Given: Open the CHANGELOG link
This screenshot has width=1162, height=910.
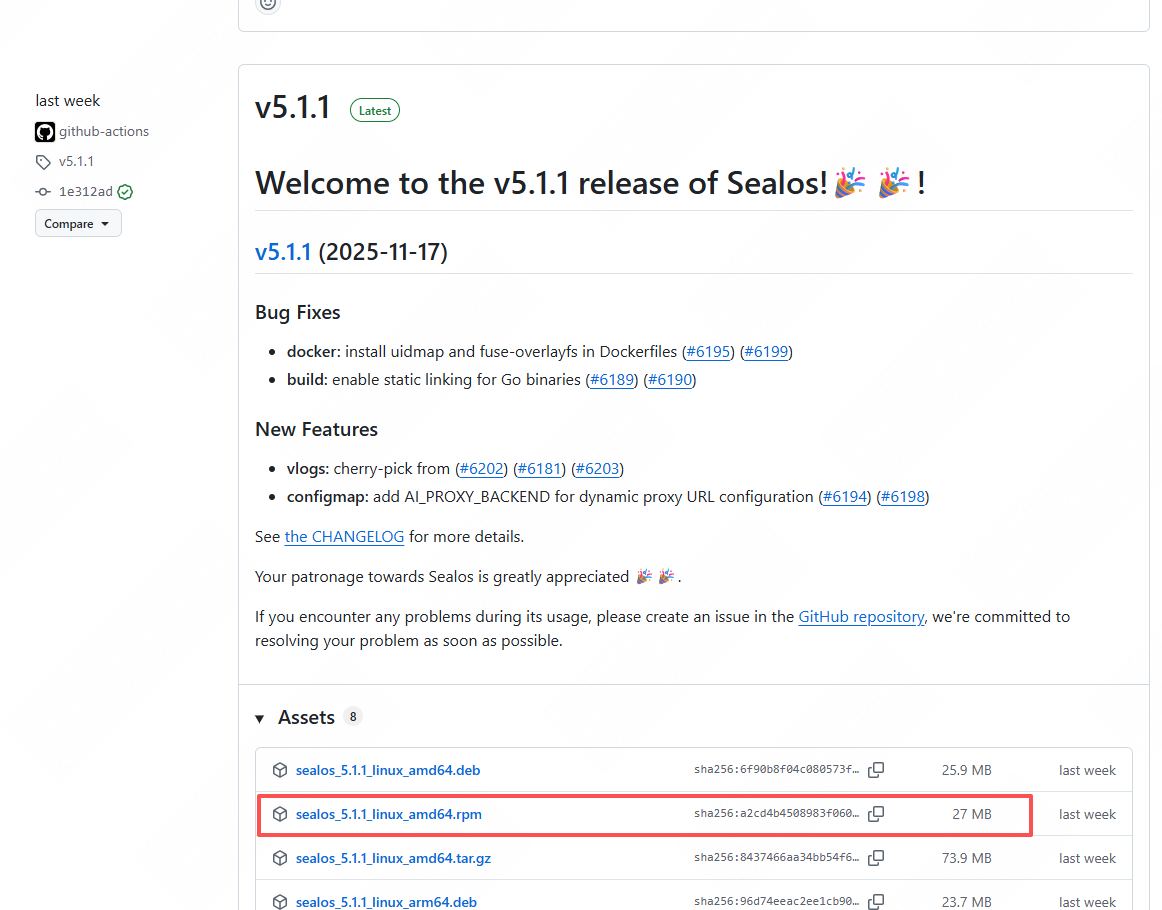Looking at the screenshot, I should (344, 537).
